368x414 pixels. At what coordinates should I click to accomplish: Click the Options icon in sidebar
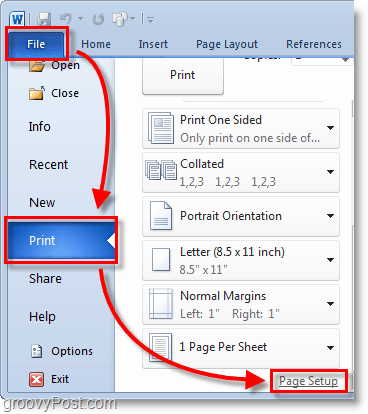click(x=36, y=351)
